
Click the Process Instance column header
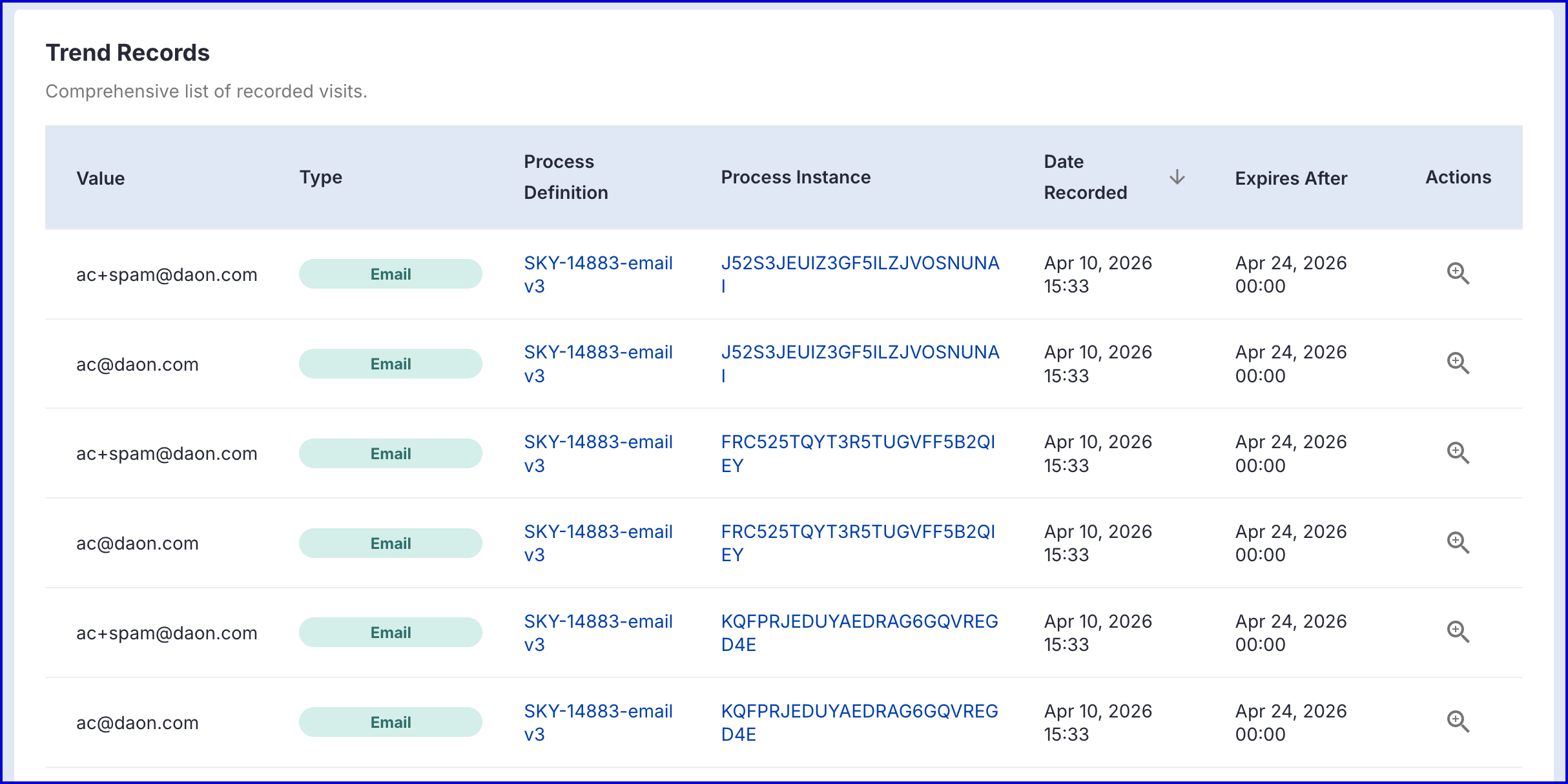coord(796,177)
